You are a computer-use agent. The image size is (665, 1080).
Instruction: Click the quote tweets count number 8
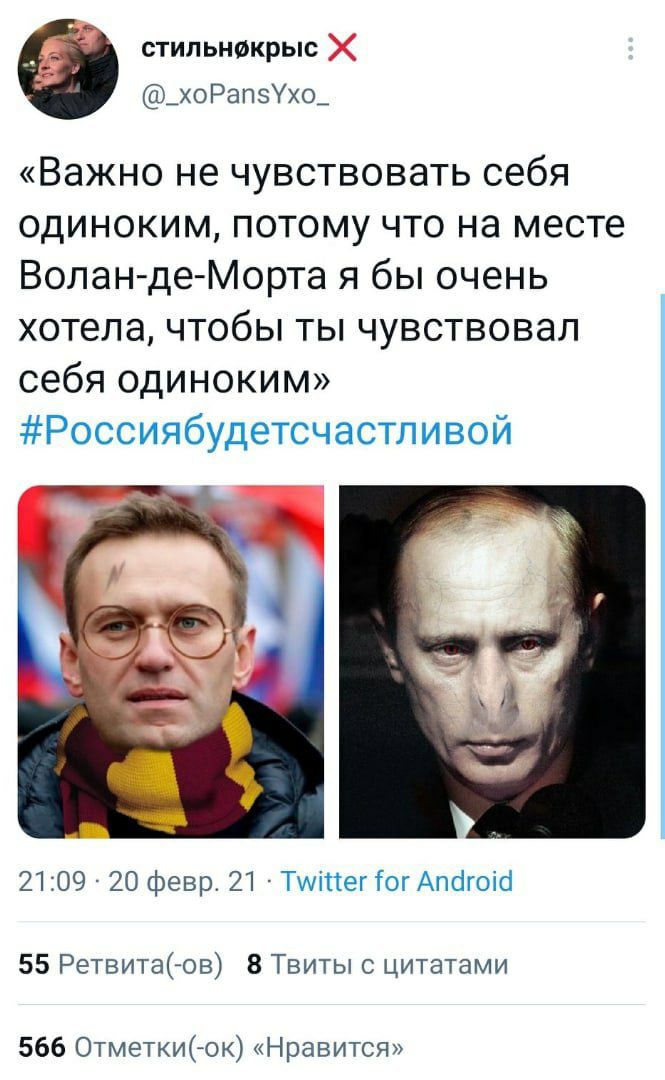click(254, 964)
